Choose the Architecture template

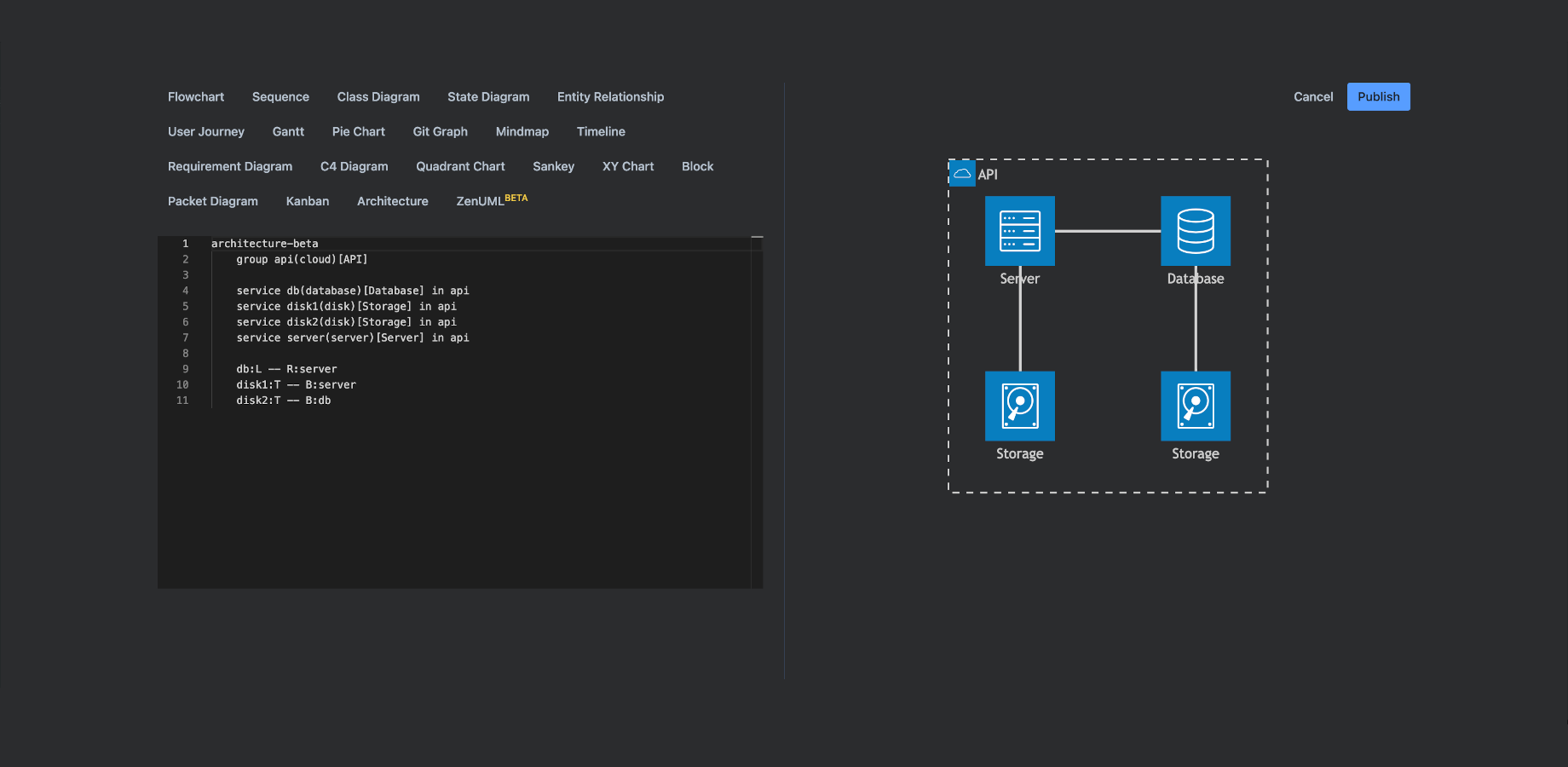[393, 202]
